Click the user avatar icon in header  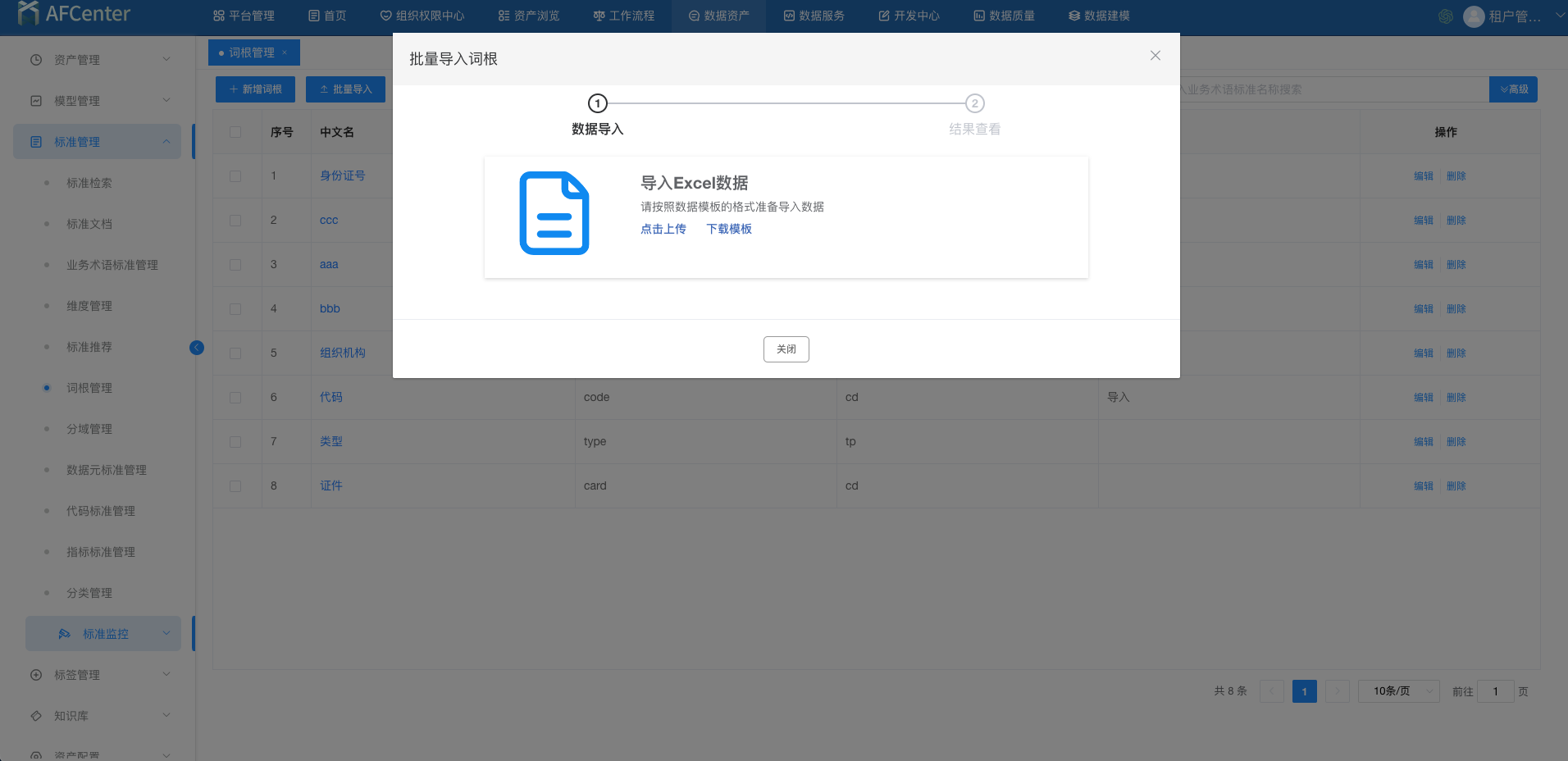coord(1473,16)
